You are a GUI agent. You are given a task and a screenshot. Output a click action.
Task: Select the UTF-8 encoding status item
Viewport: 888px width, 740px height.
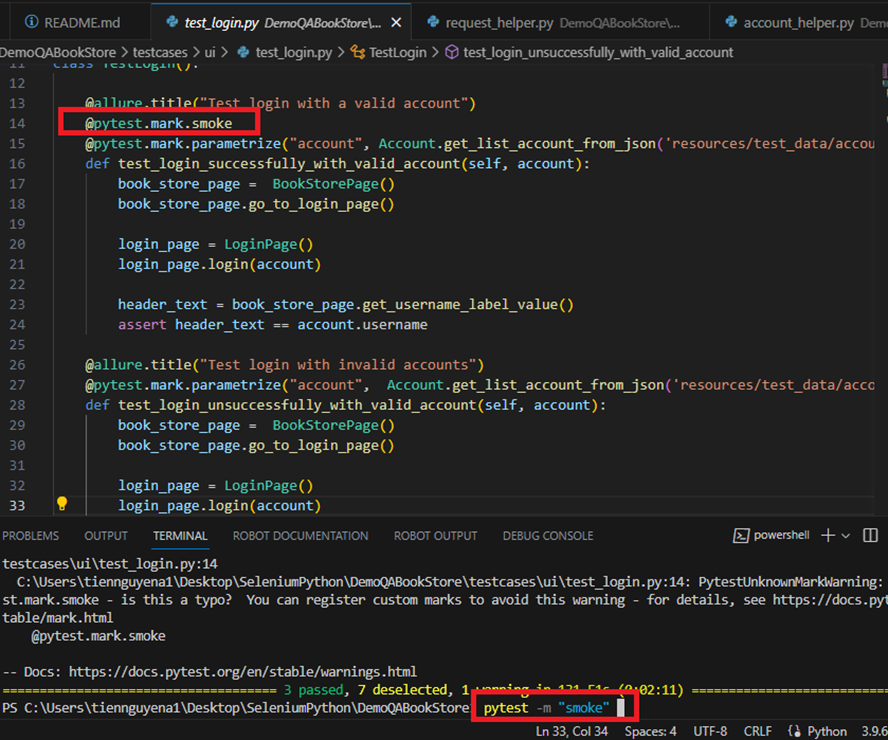pyautogui.click(x=710, y=731)
